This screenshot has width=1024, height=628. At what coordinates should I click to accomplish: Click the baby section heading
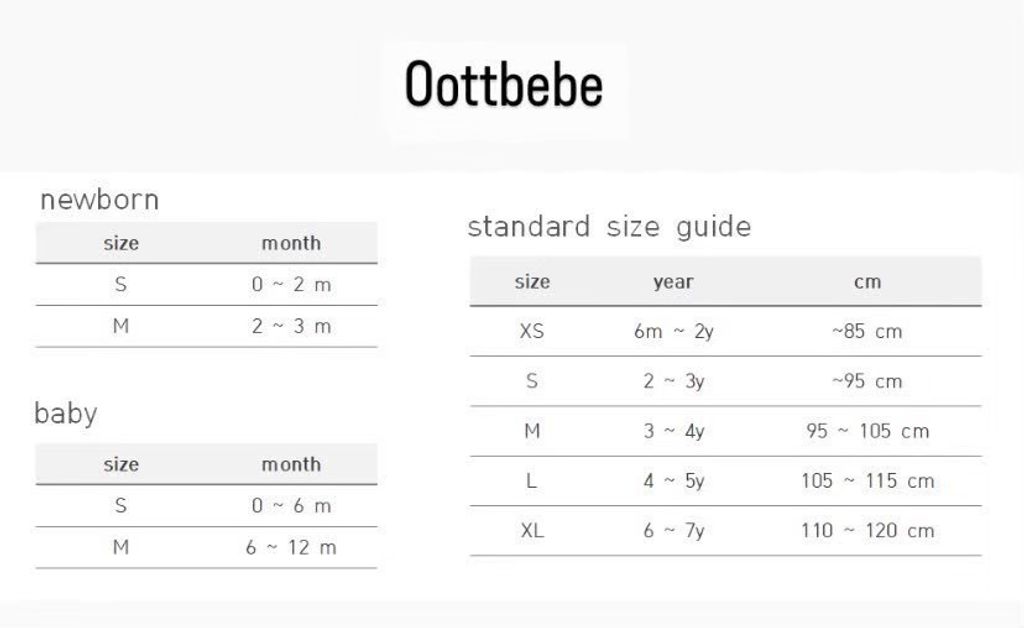point(66,413)
